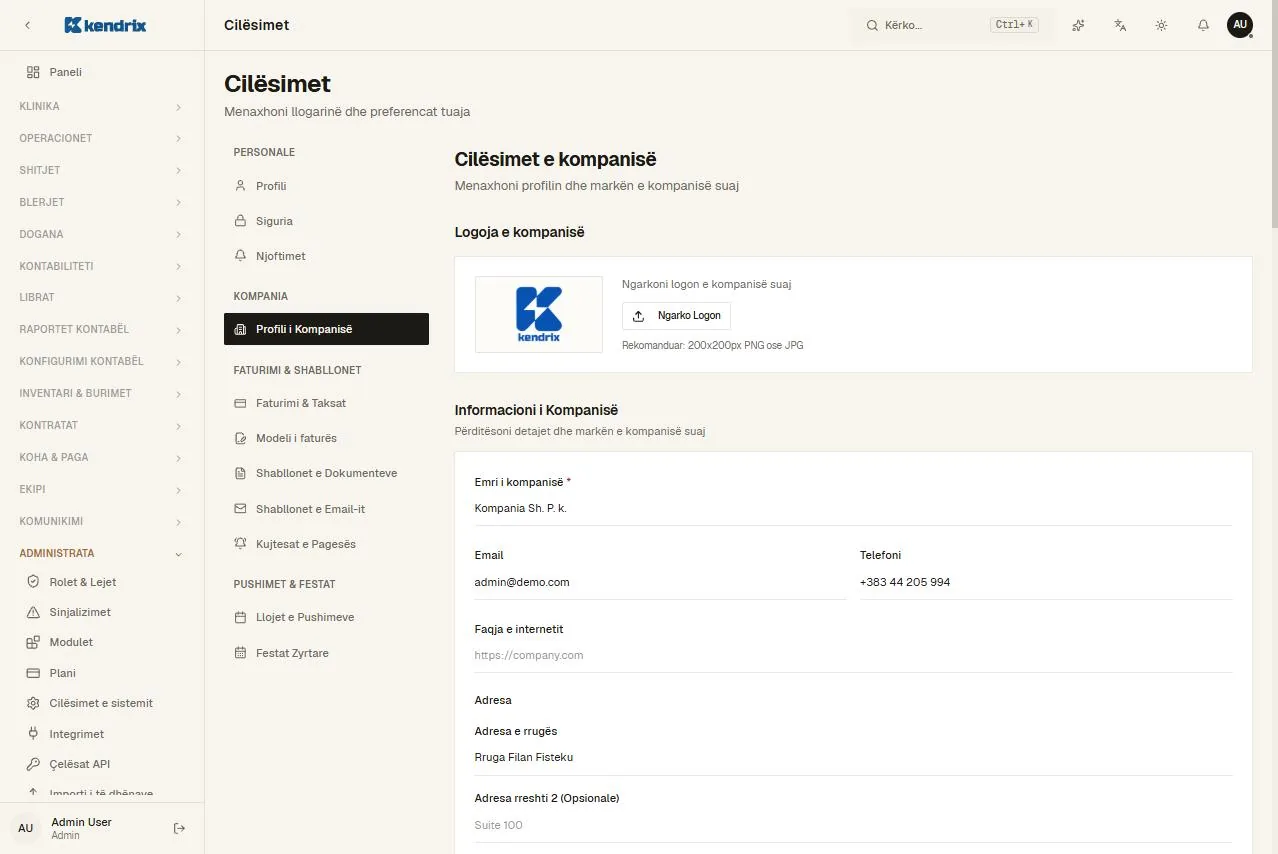Open Shabllonet e Email-it settings
This screenshot has width=1278, height=854.
[x=326, y=509]
